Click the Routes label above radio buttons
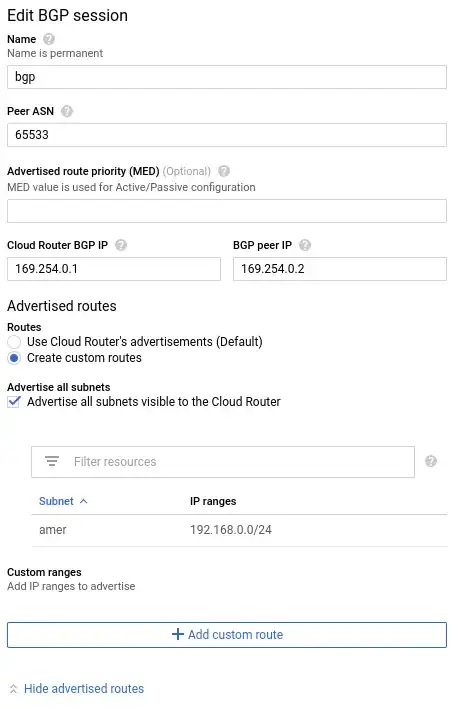The image size is (466, 709). click(x=24, y=327)
